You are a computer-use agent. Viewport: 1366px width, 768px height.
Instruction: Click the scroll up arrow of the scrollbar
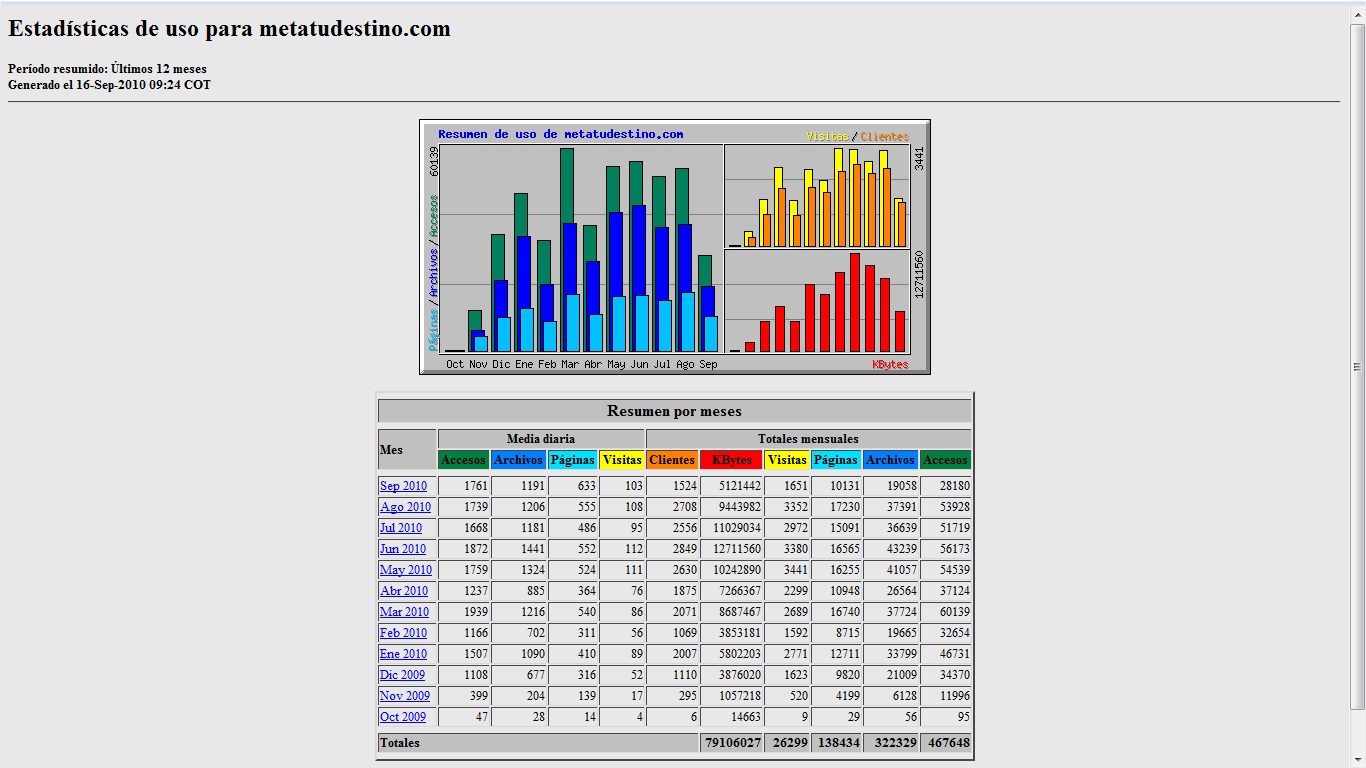click(x=1358, y=15)
